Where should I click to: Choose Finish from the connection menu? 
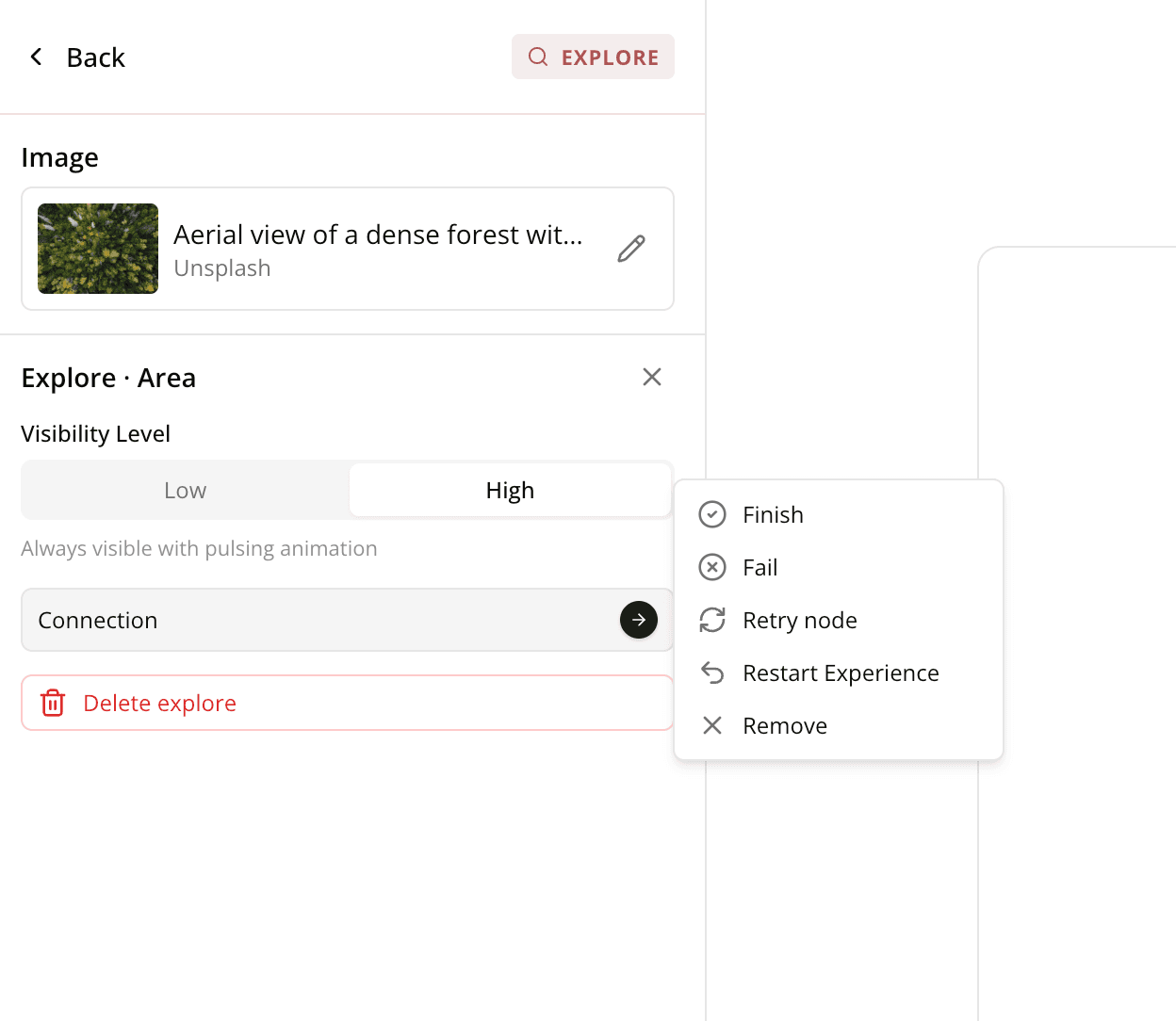(839, 514)
